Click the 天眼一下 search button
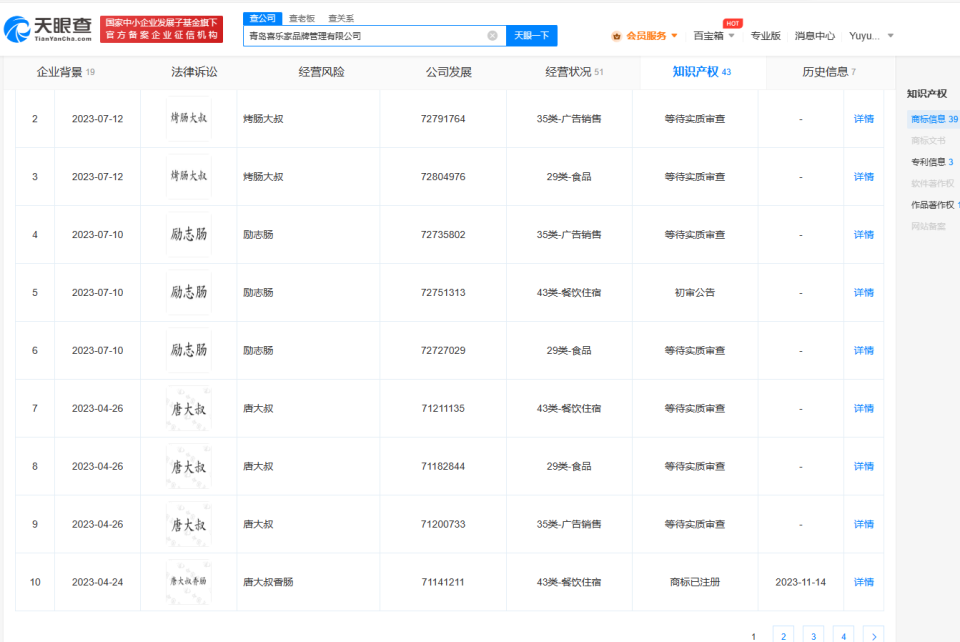The height and width of the screenshot is (642, 960). click(x=532, y=34)
